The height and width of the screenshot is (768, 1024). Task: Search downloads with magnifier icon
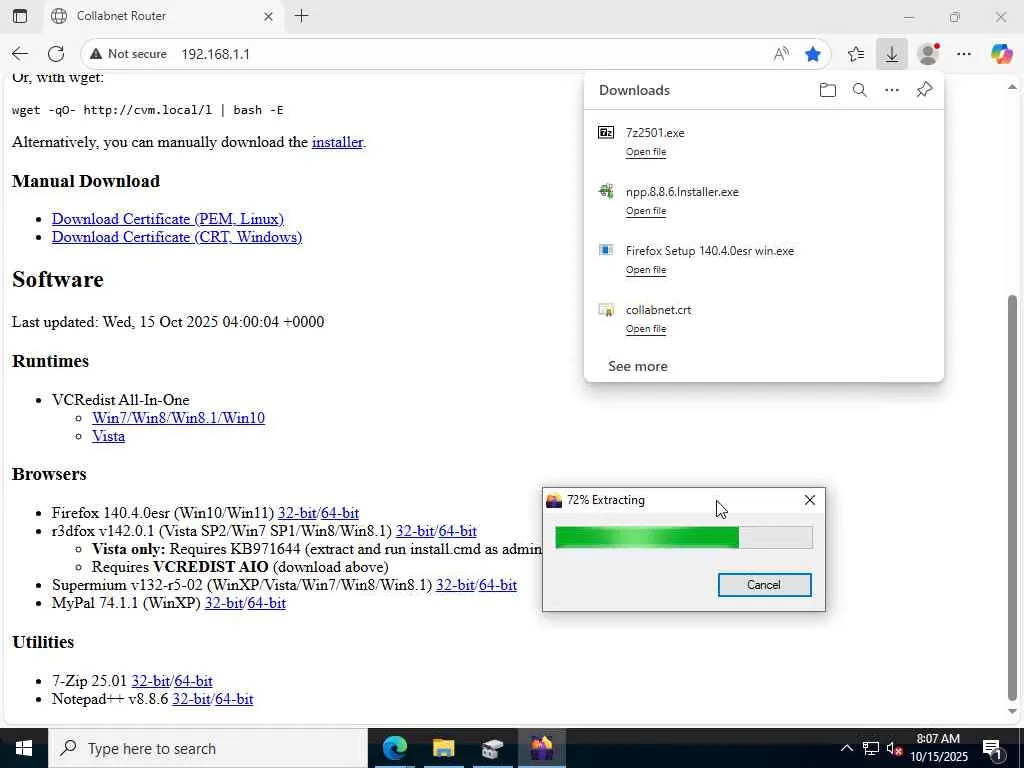point(859,90)
